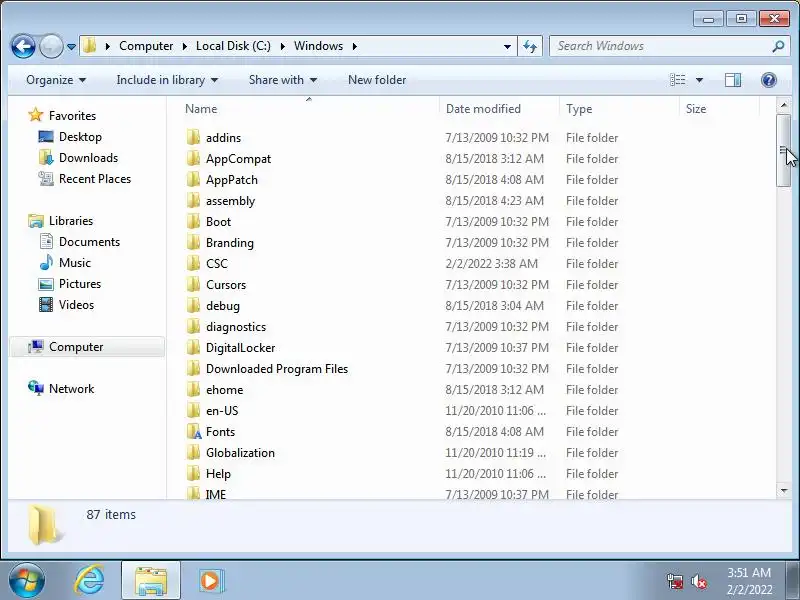Select Libraries in the navigation pane
The width and height of the screenshot is (800, 600).
tap(71, 220)
